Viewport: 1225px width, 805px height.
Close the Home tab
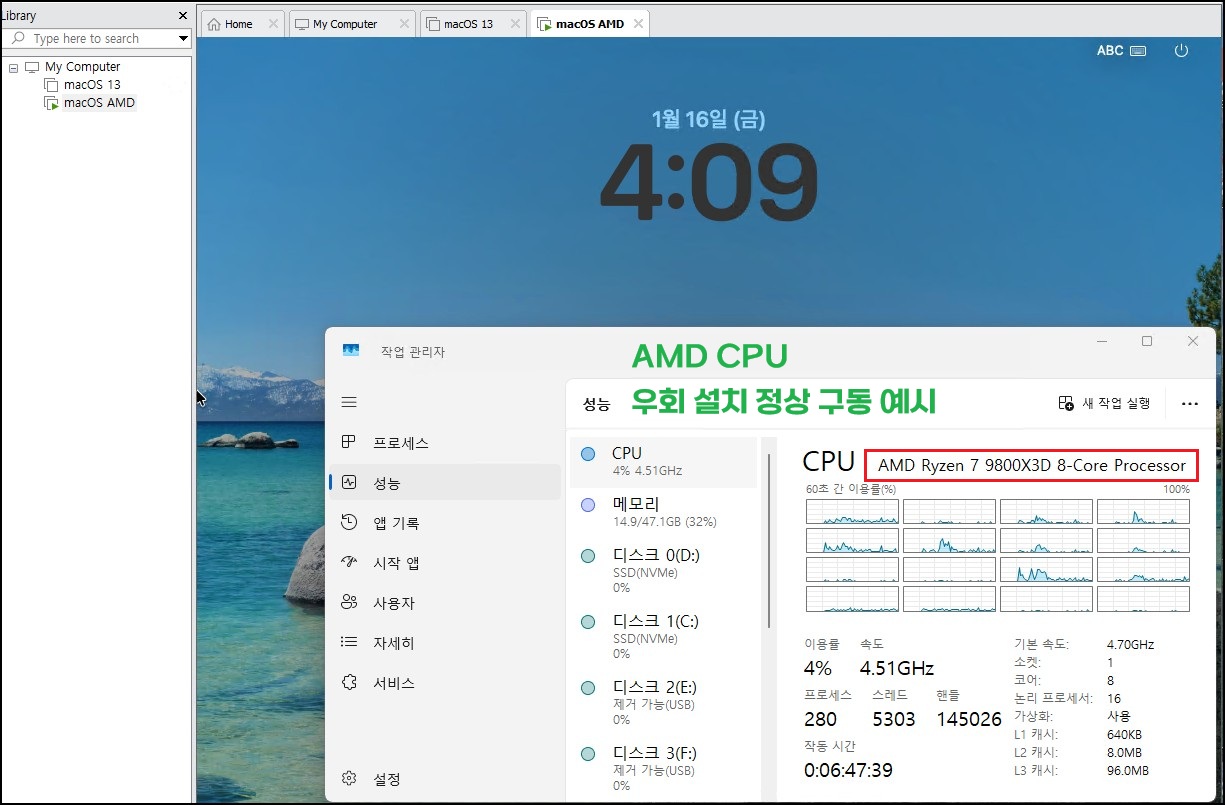click(273, 24)
